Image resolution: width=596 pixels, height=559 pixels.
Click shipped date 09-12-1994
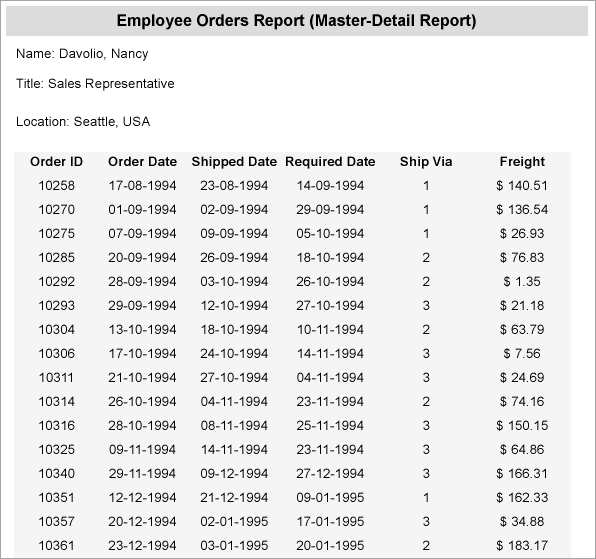234,473
